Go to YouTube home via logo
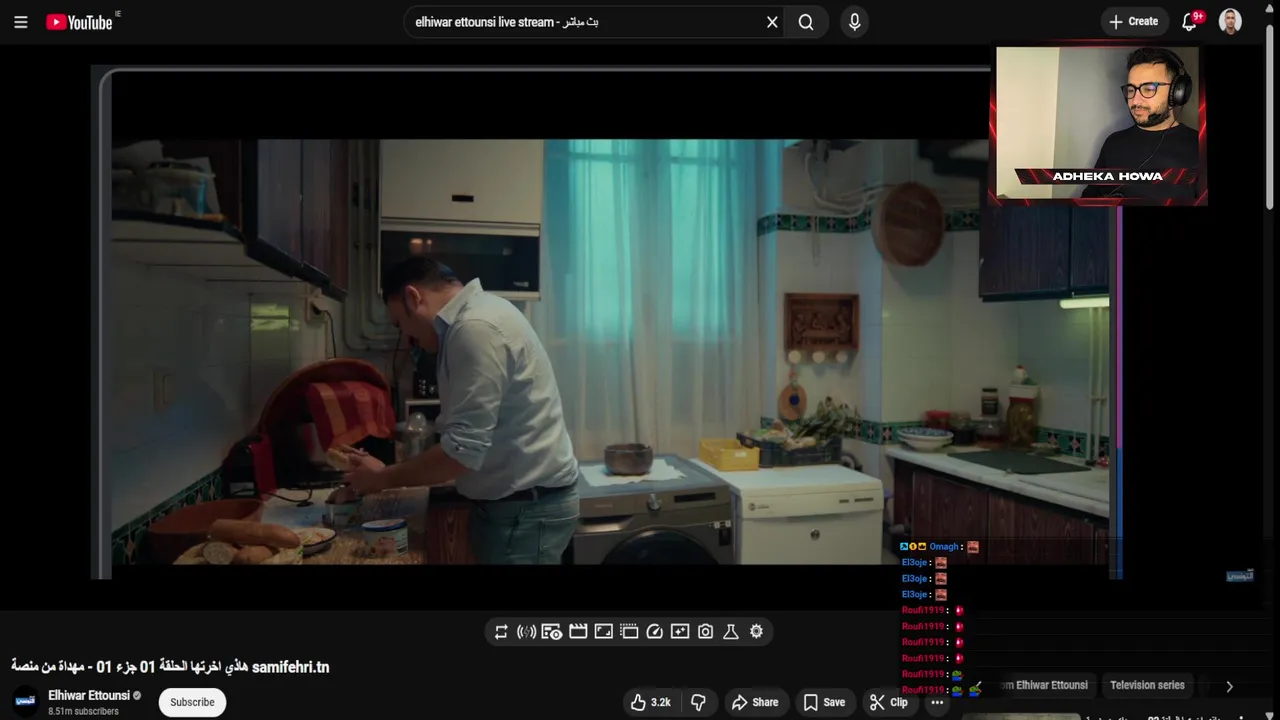1280x720 pixels. [79, 22]
